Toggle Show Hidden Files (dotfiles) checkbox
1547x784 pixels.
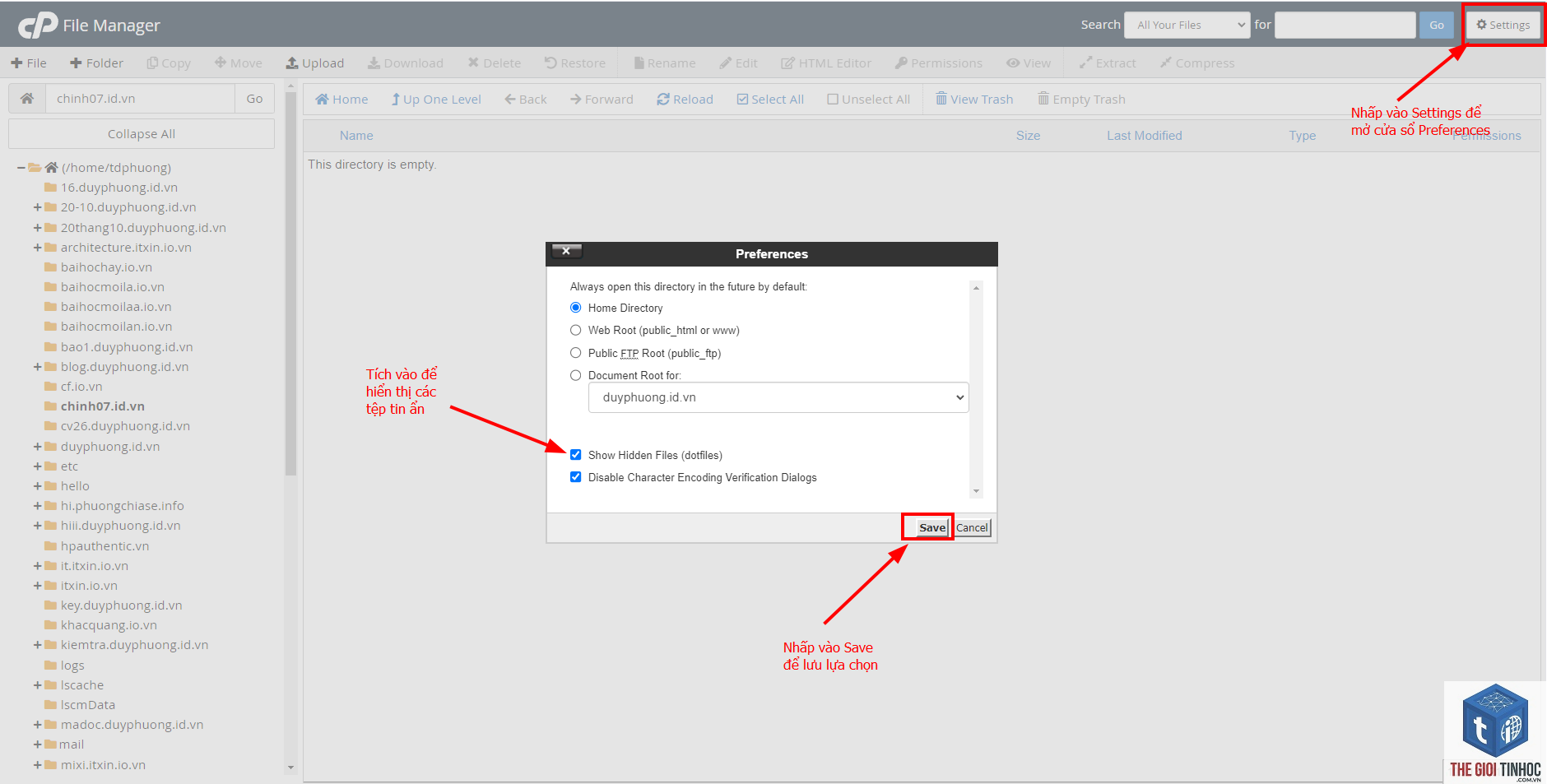tap(576, 455)
